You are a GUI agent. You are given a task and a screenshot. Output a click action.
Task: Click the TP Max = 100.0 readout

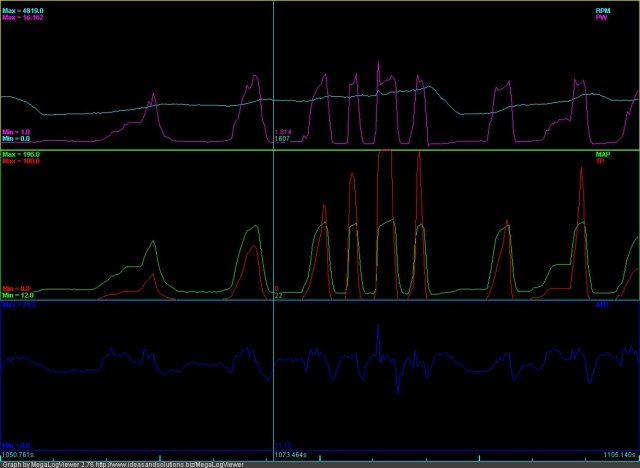pyautogui.click(x=21, y=162)
